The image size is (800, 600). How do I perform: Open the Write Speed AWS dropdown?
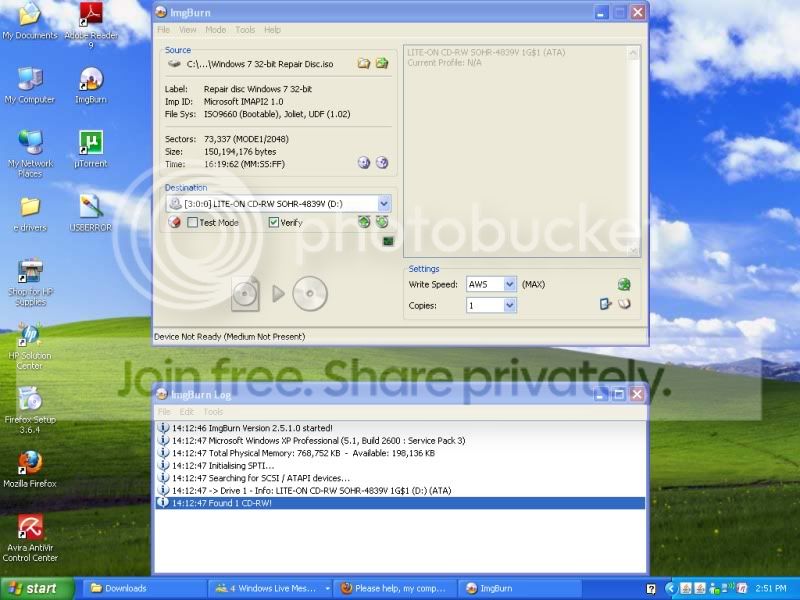coord(510,284)
